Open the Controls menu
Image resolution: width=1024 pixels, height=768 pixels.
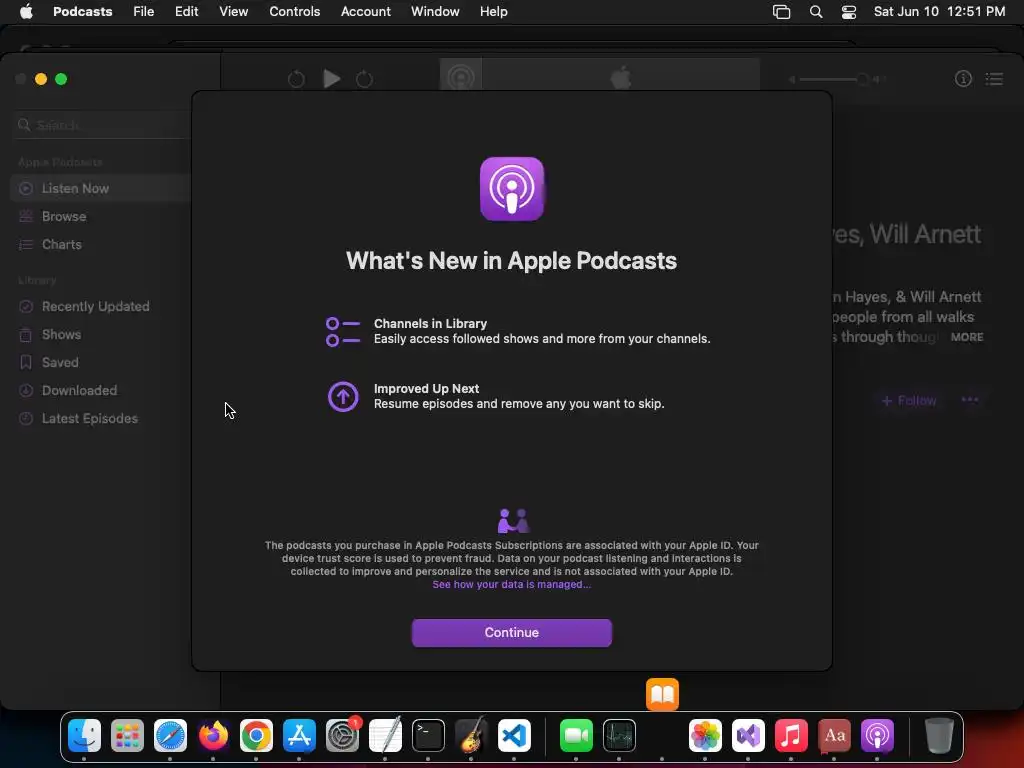click(295, 11)
